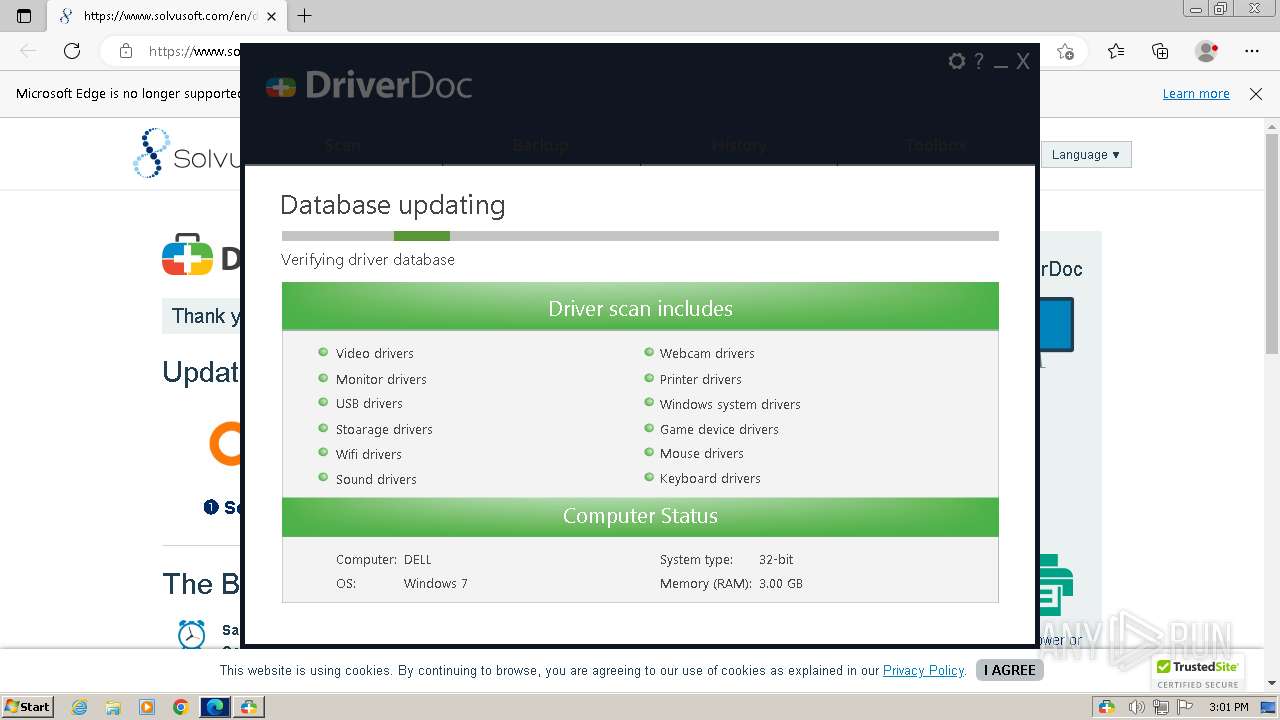Open a new Edge tab
The height and width of the screenshot is (720, 1280).
click(x=305, y=16)
